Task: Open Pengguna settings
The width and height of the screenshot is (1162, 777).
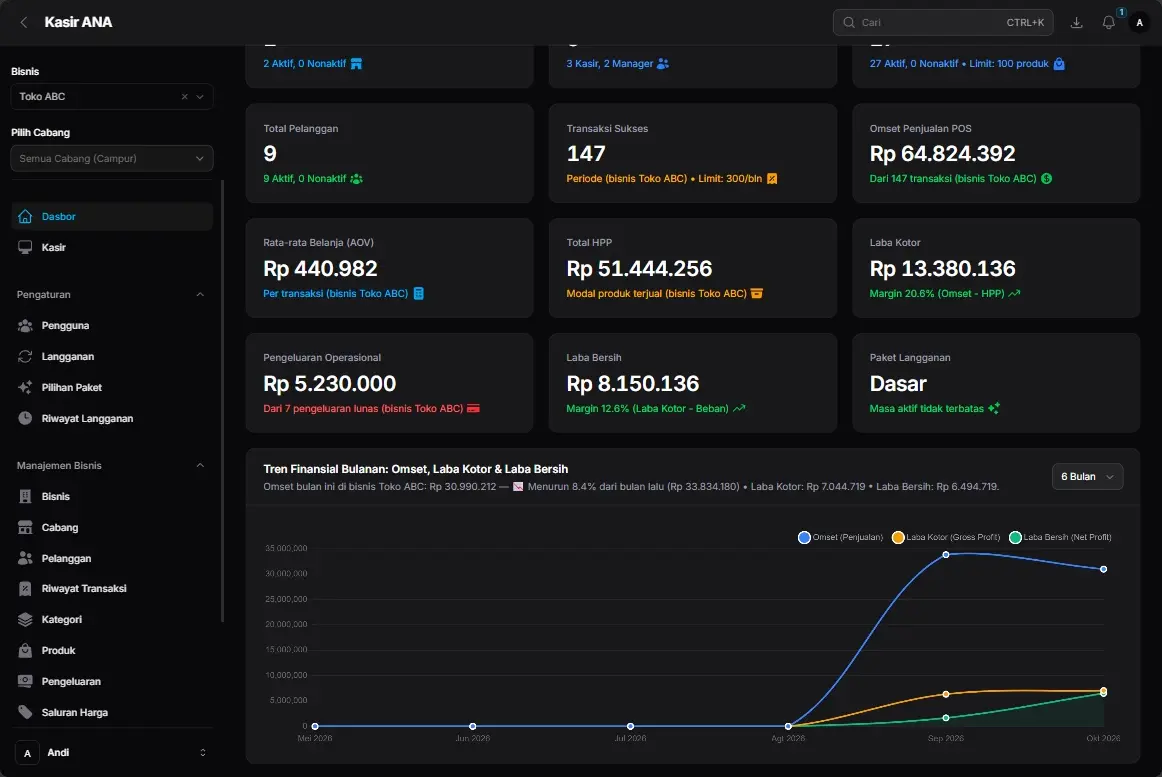Action: (112, 325)
